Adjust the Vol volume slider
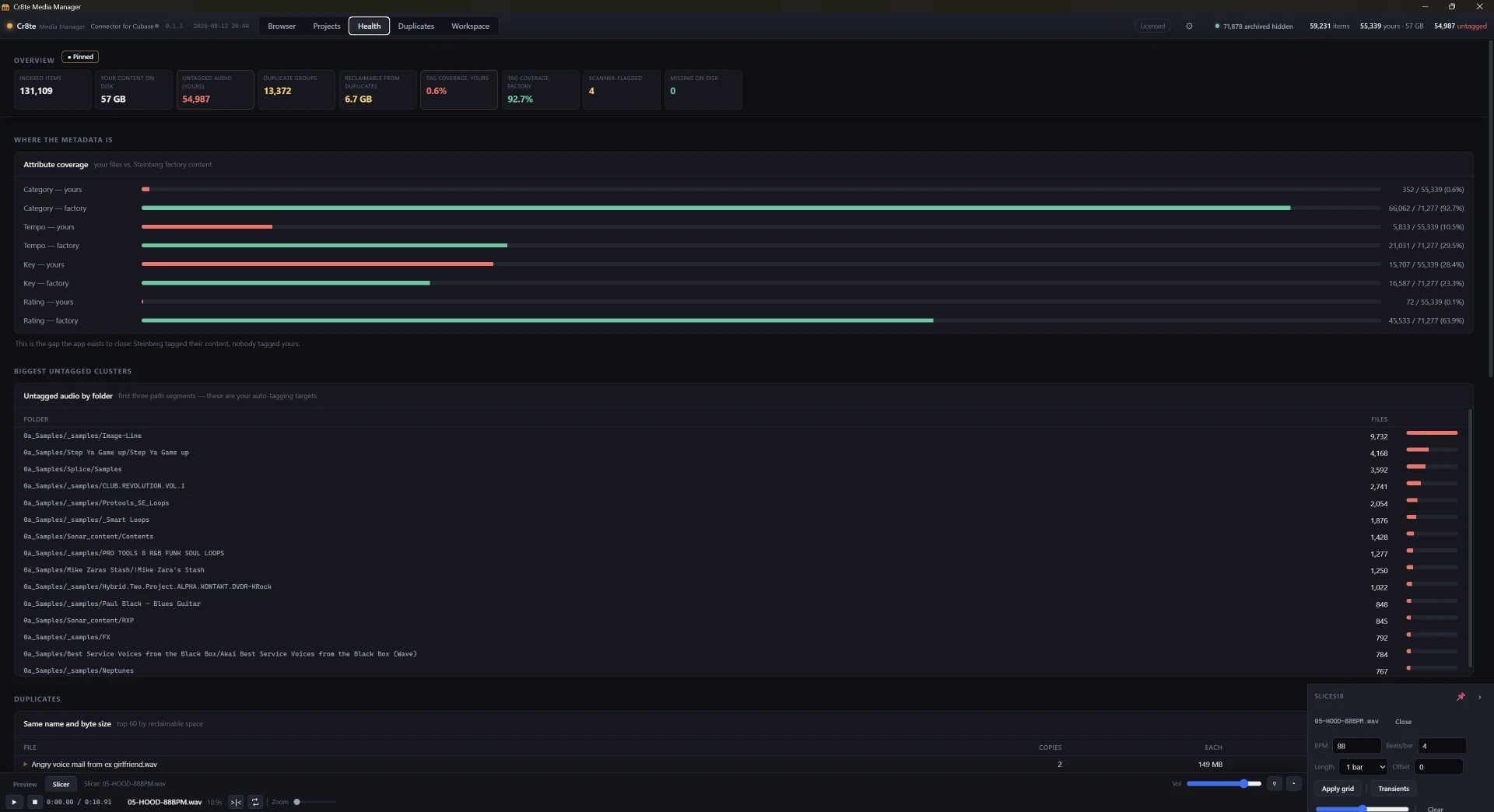 pos(1223,783)
